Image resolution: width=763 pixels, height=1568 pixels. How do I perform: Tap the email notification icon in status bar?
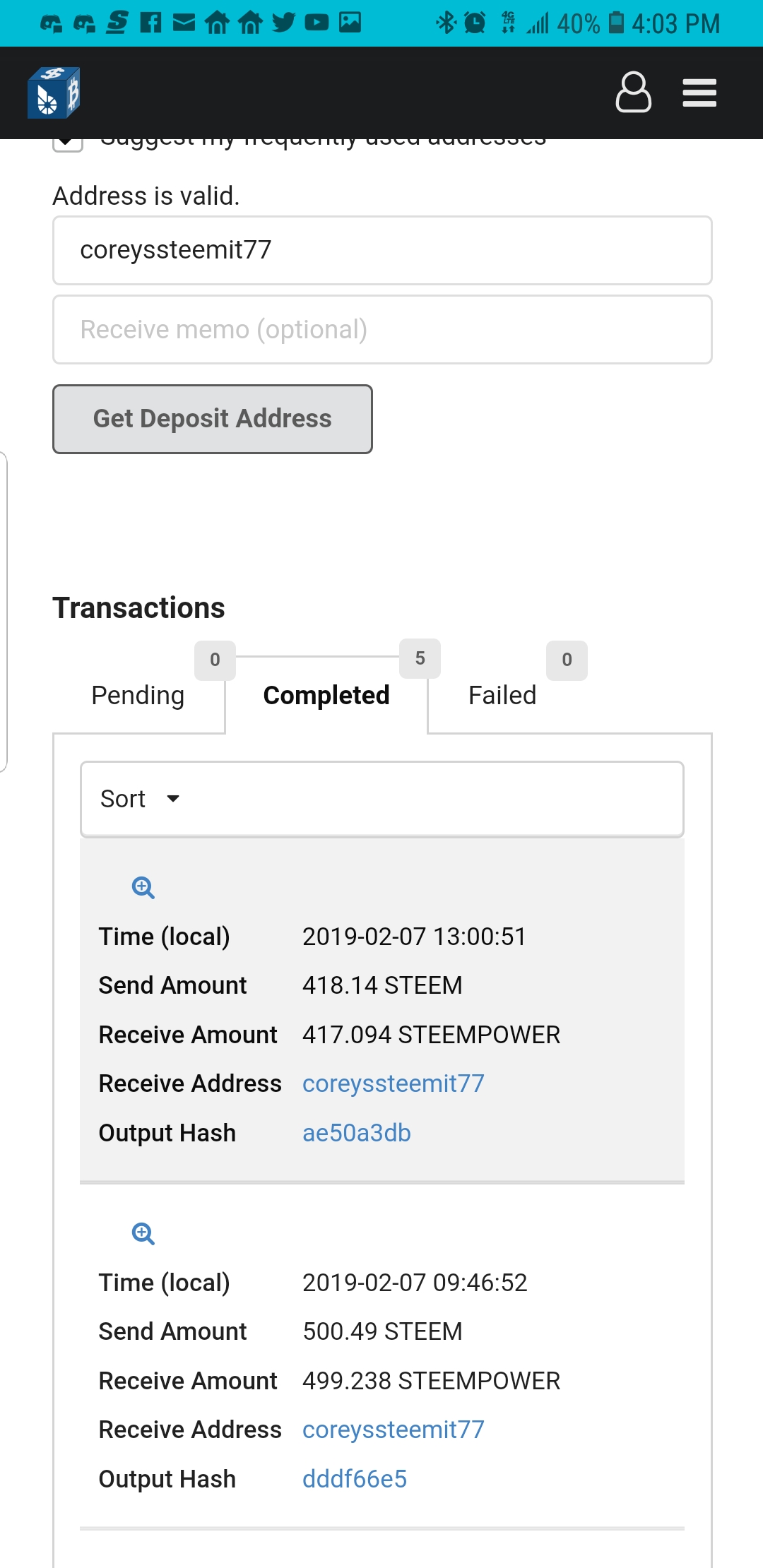point(184,23)
